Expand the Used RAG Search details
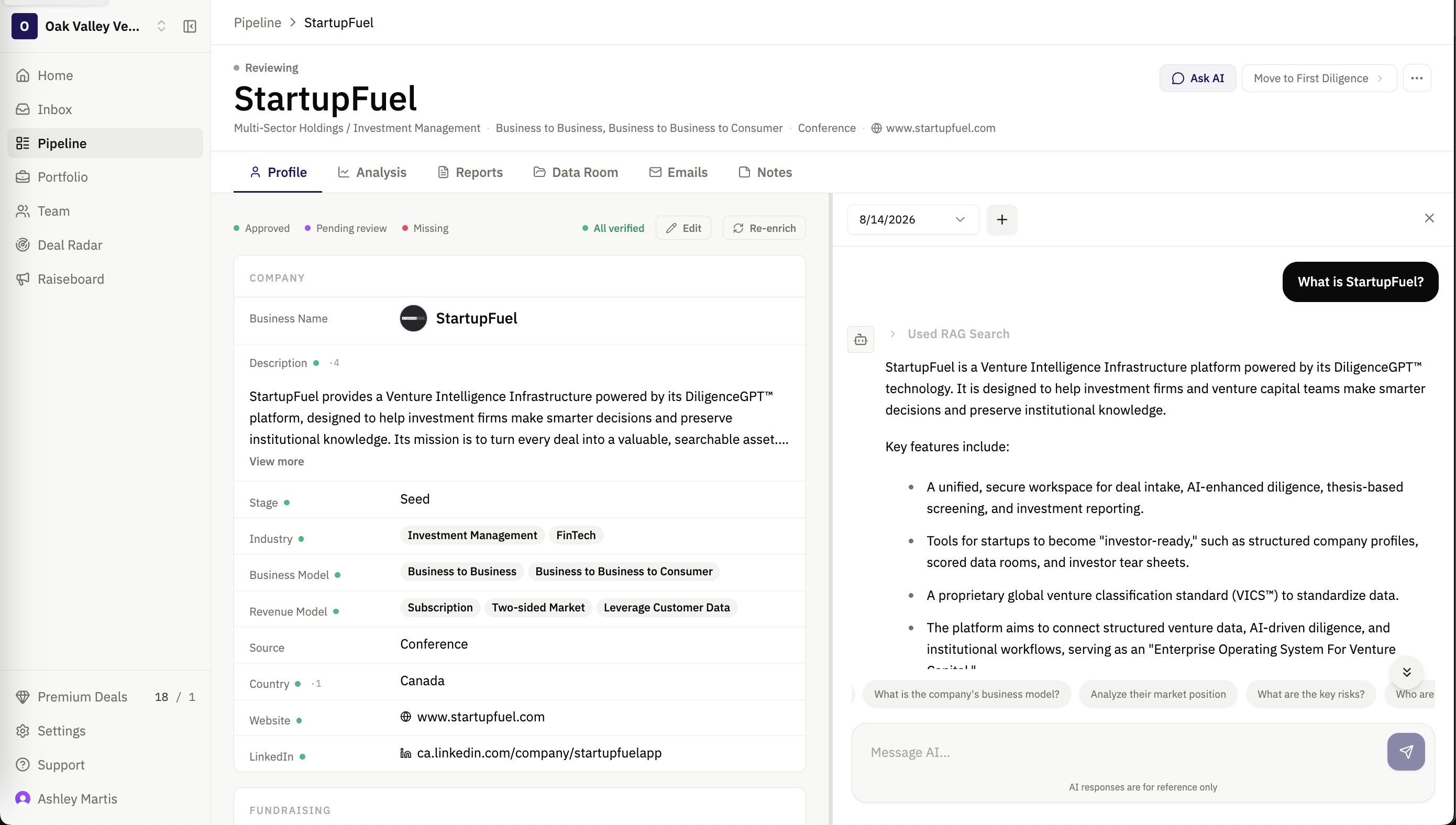This screenshot has height=825, width=1456. tap(951, 334)
